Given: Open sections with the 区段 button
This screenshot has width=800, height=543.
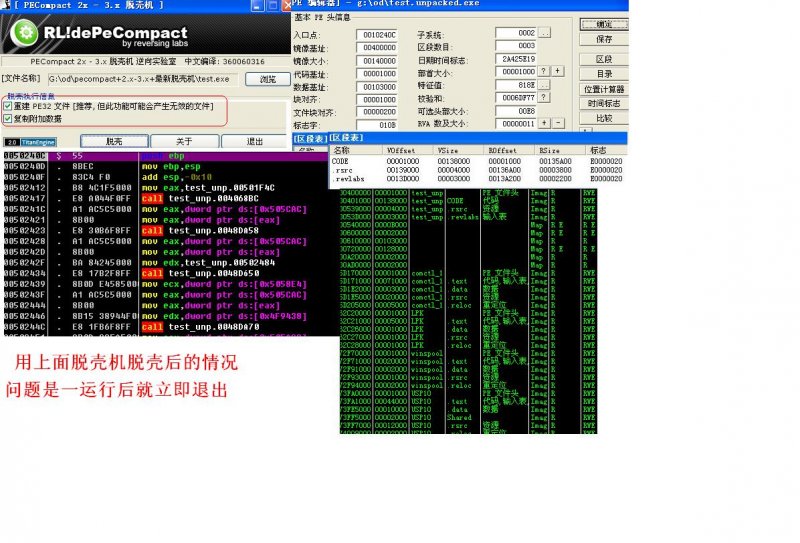Looking at the screenshot, I should (604, 59).
